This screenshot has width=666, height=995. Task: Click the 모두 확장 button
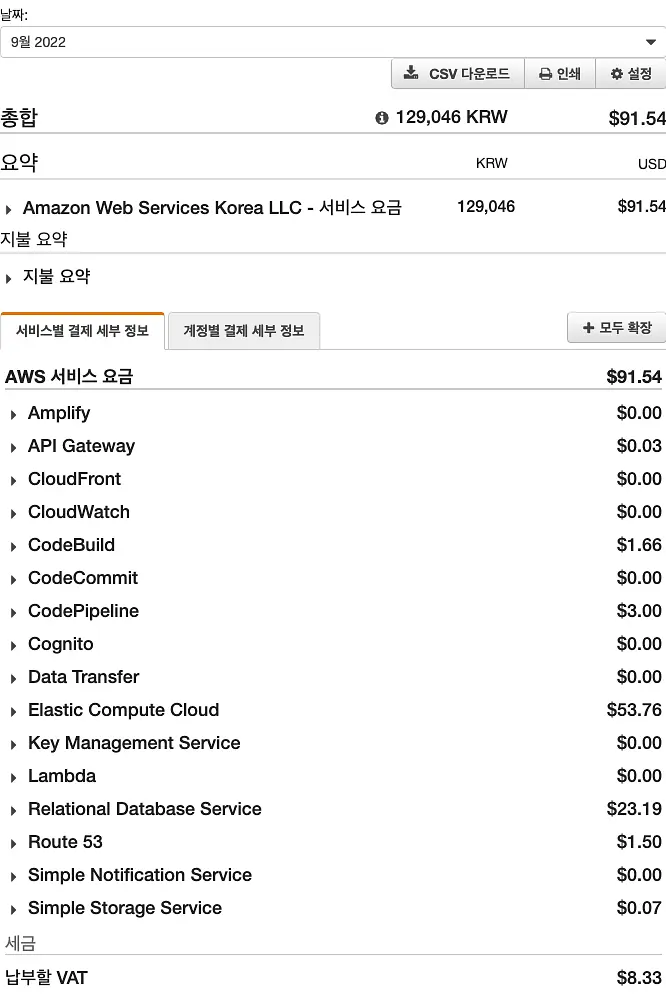[x=617, y=327]
